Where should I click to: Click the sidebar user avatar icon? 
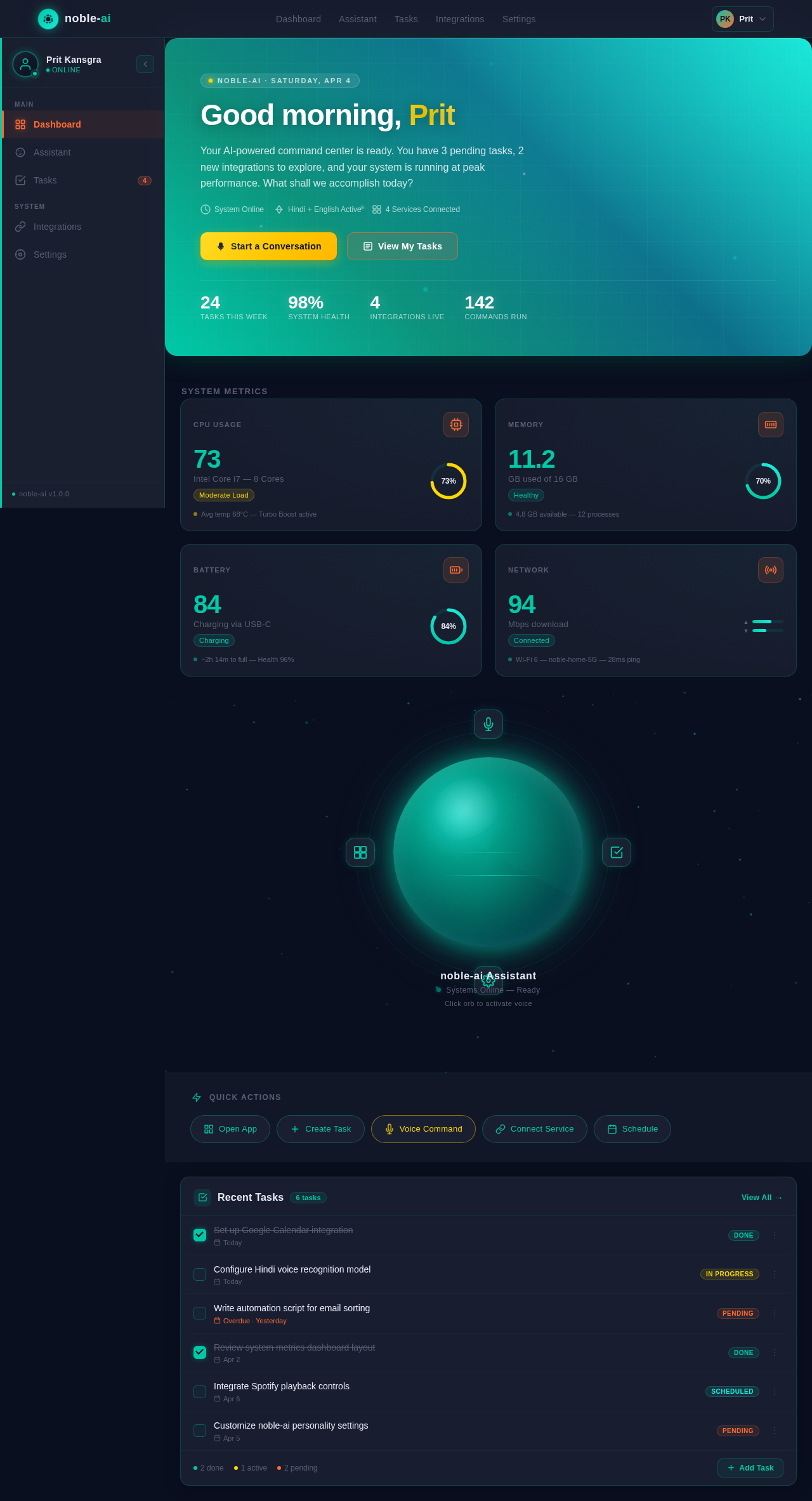25,64
